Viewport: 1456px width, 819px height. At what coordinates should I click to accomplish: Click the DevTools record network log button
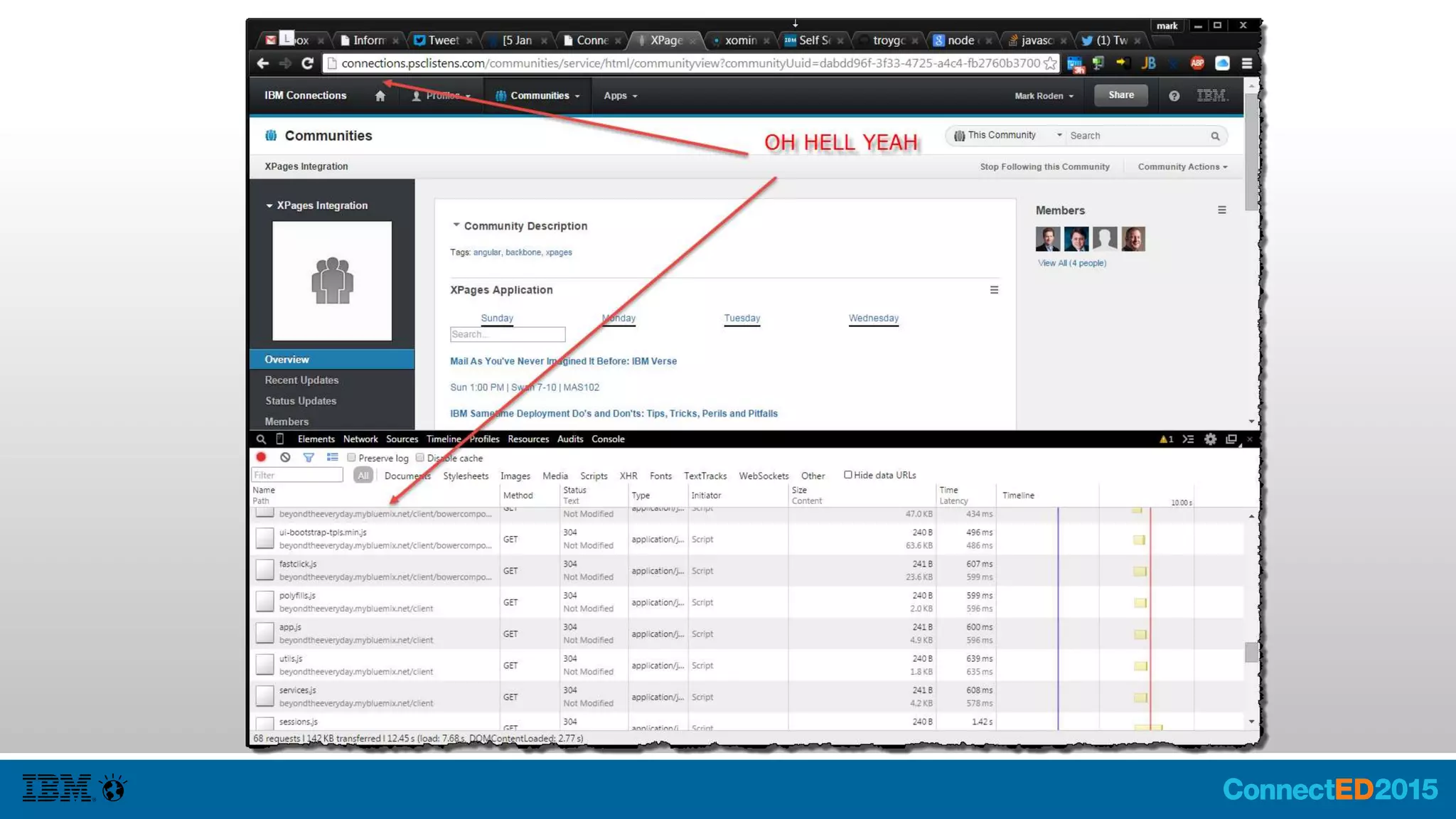[x=262, y=457]
